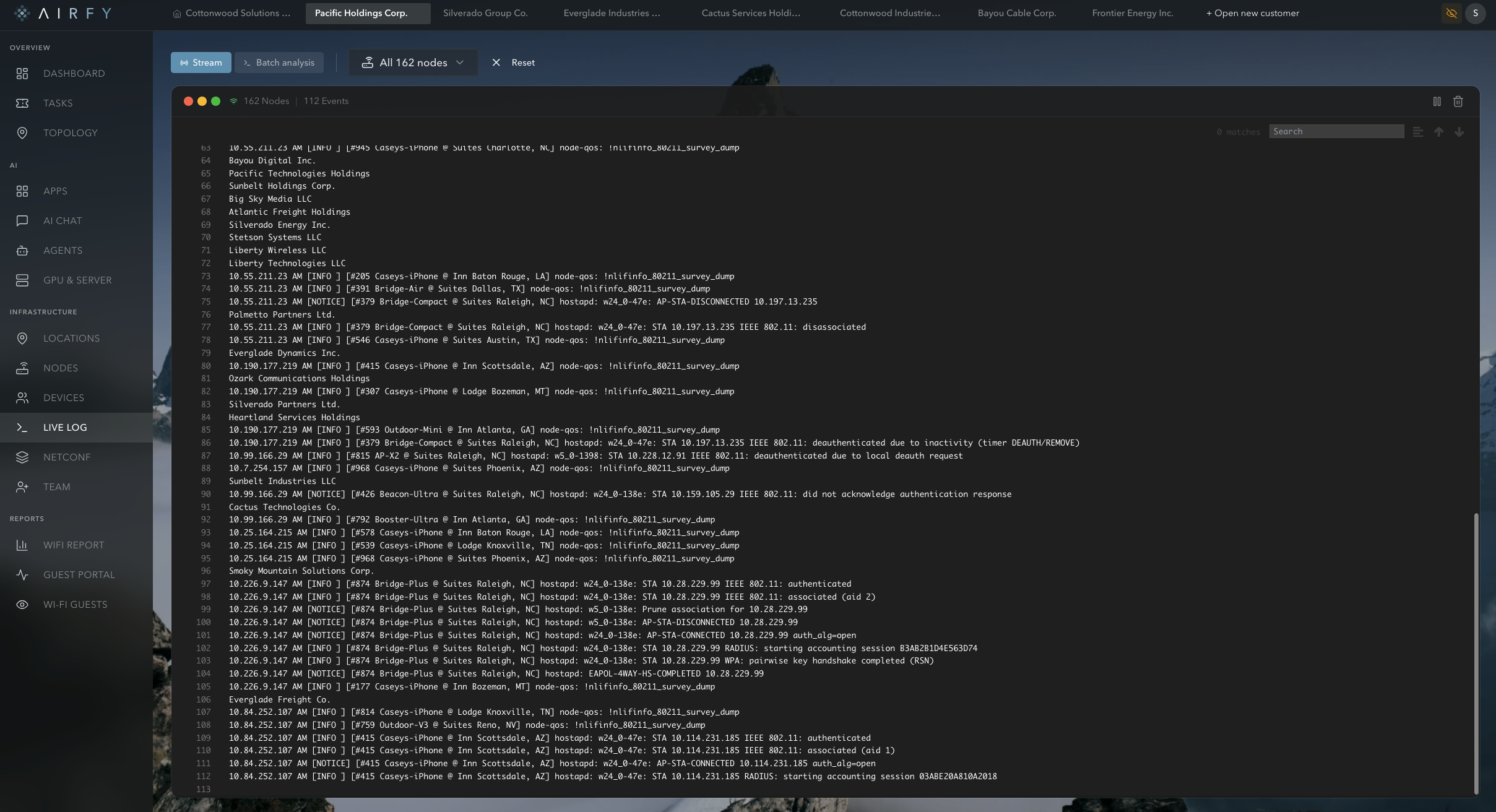Open the Frontier Energy Inc. tab
The height and width of the screenshot is (812, 1496).
(x=1133, y=13)
